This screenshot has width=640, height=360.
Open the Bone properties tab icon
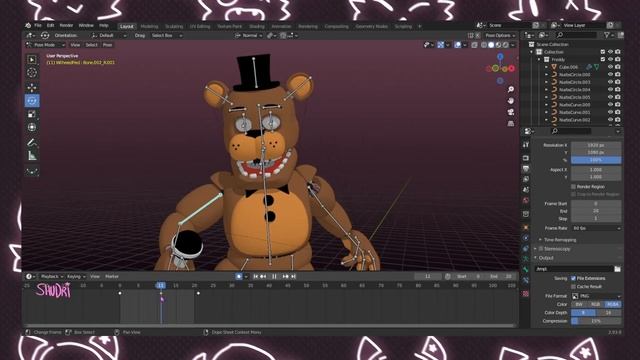coord(526,270)
